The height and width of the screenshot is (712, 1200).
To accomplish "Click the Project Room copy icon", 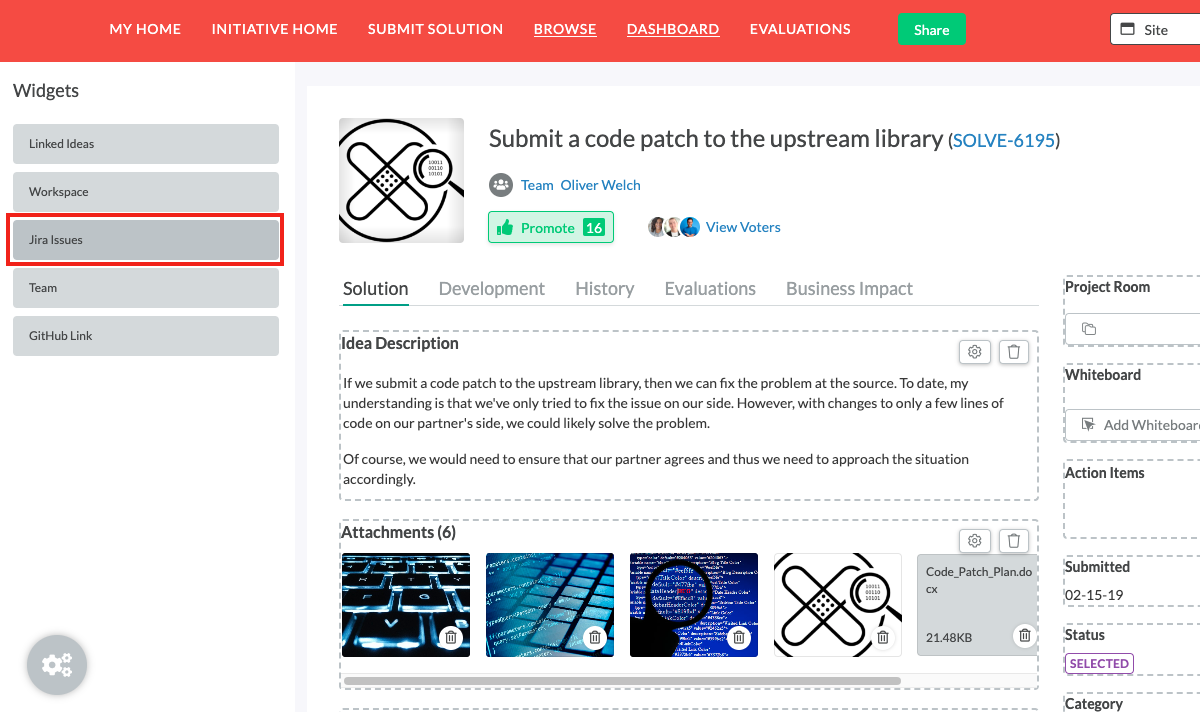I will (x=1089, y=329).
